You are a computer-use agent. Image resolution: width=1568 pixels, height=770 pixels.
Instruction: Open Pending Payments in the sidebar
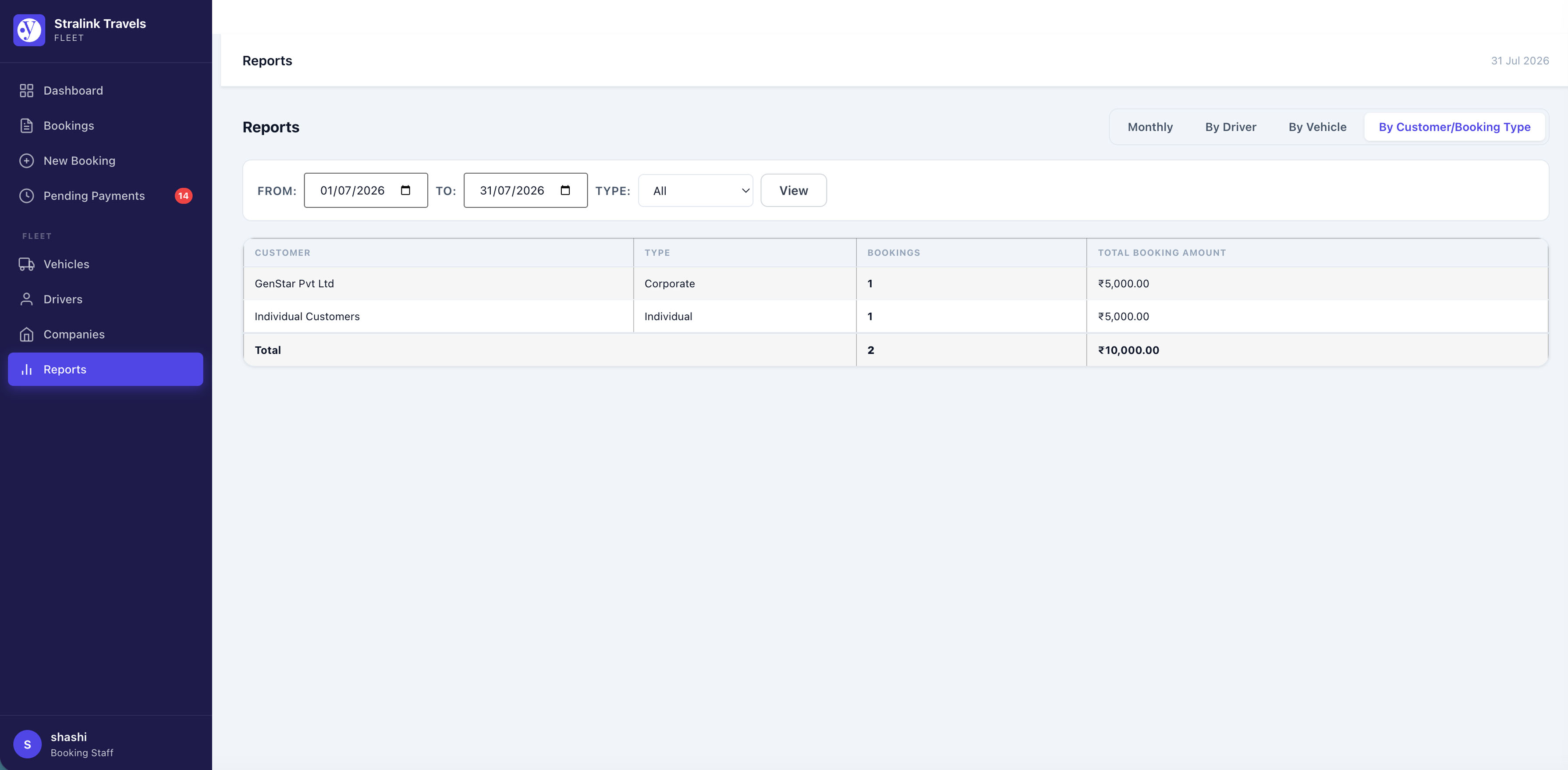coord(105,196)
